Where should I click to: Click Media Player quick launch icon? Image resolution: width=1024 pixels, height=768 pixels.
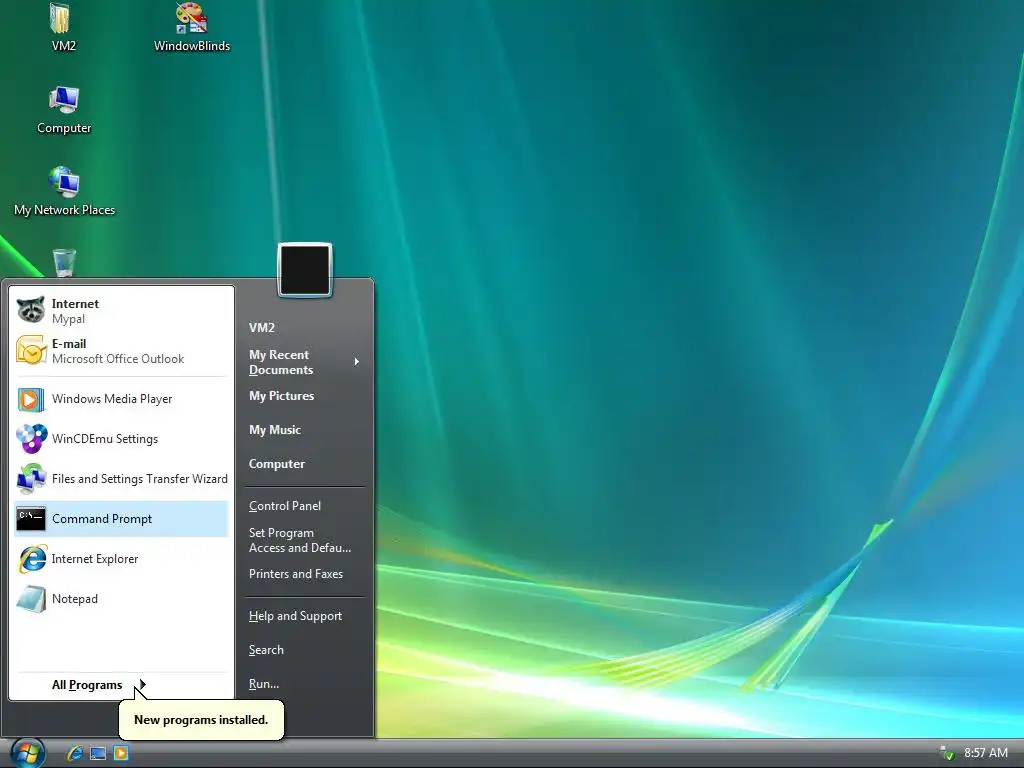click(x=121, y=754)
